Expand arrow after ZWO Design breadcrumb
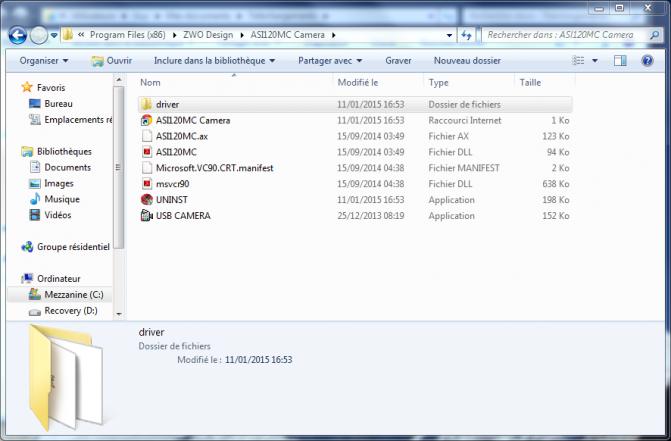 pyautogui.click(x=242, y=35)
